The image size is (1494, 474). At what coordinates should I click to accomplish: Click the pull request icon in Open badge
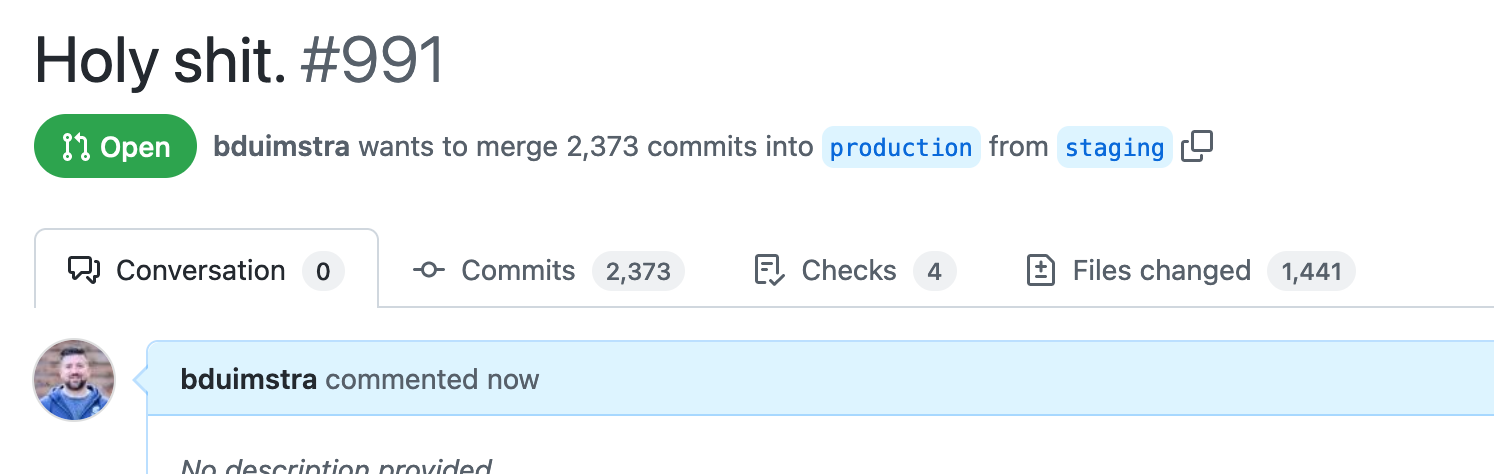(x=75, y=147)
